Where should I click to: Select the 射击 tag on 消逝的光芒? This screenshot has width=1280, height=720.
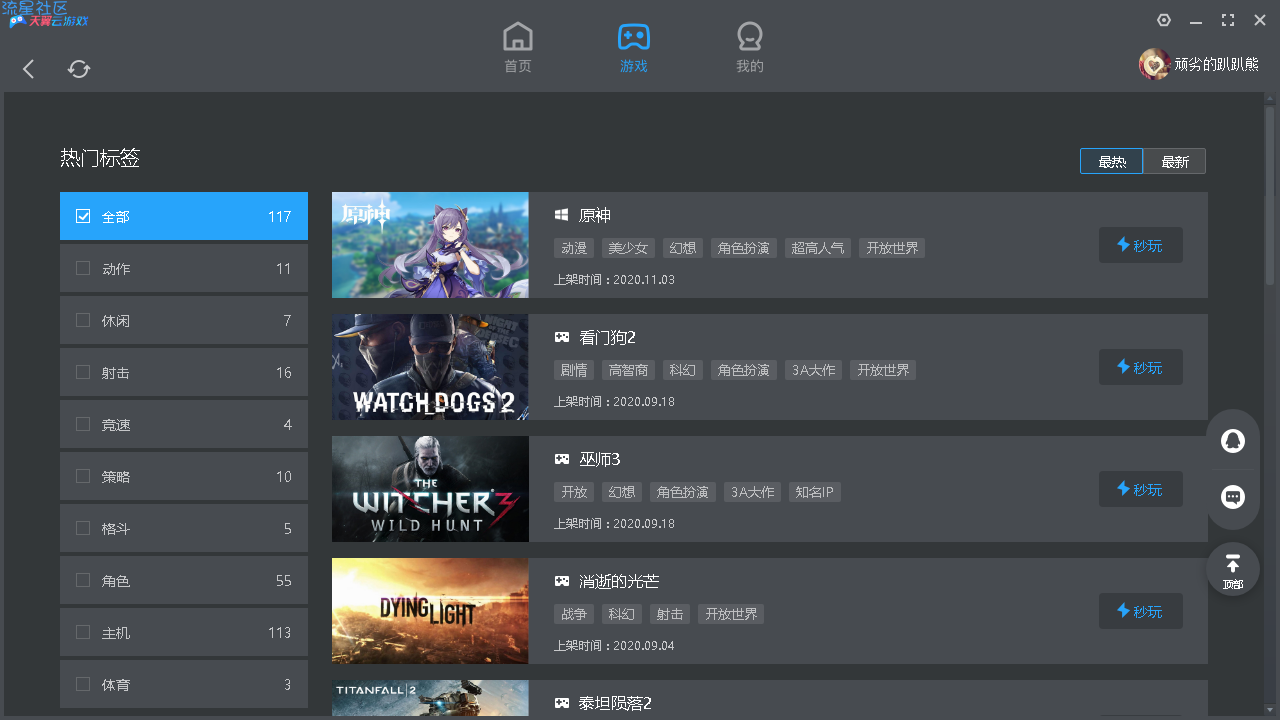point(670,614)
